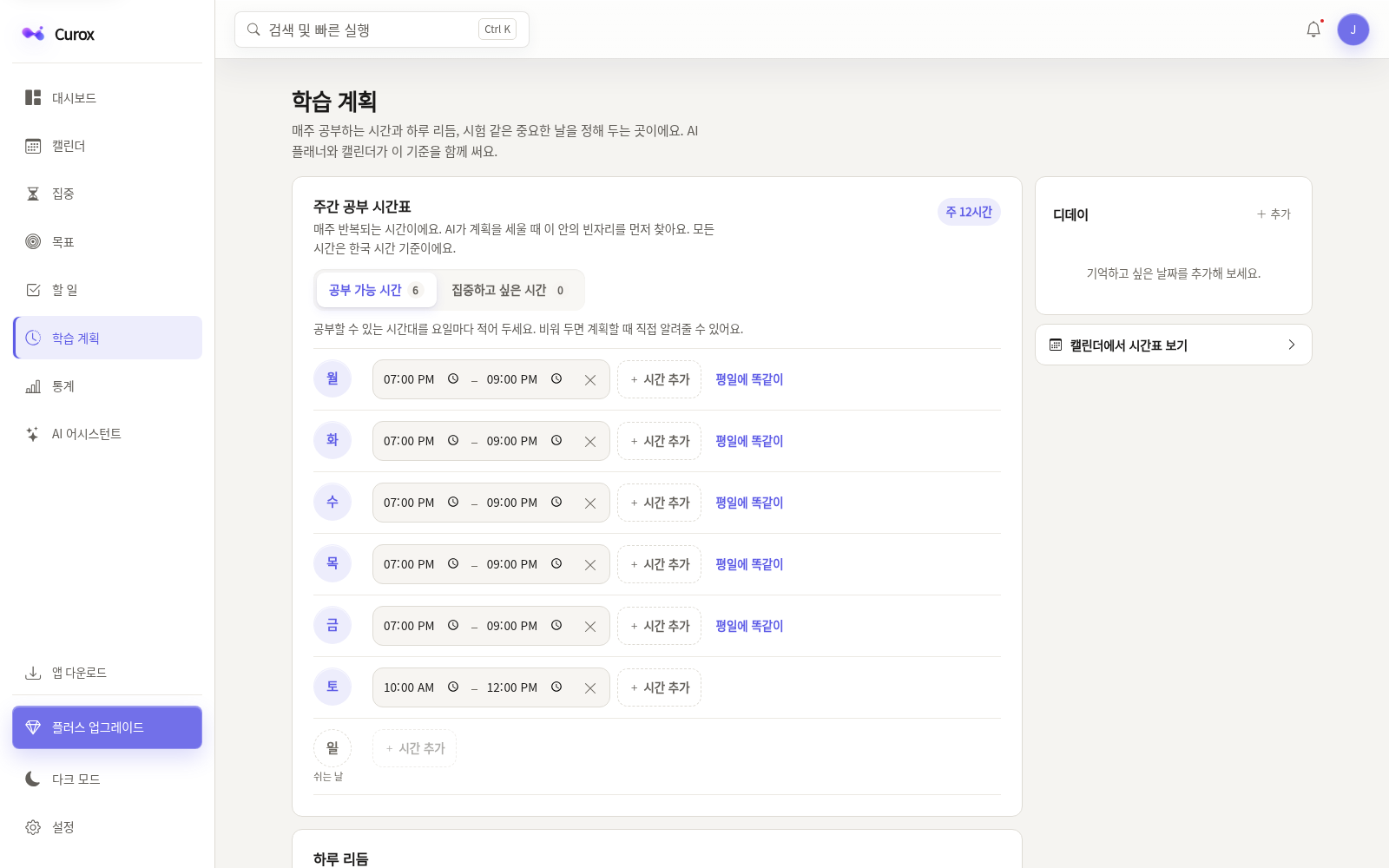This screenshot has width=1389, height=868.
Task: Open AI 어시스턴트
Action: coord(108,434)
